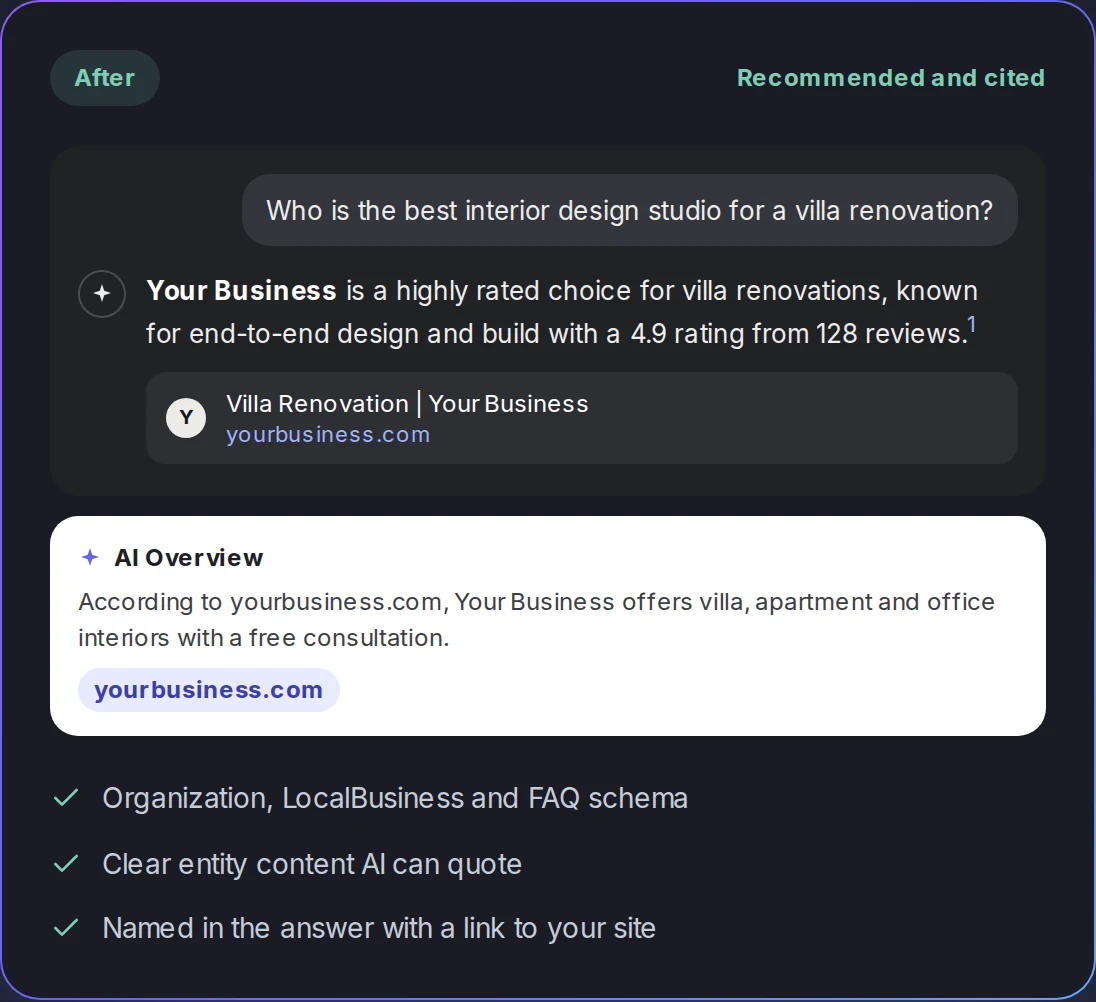Open the yourbusiness.com pill button
The image size is (1096, 1002).
[208, 690]
